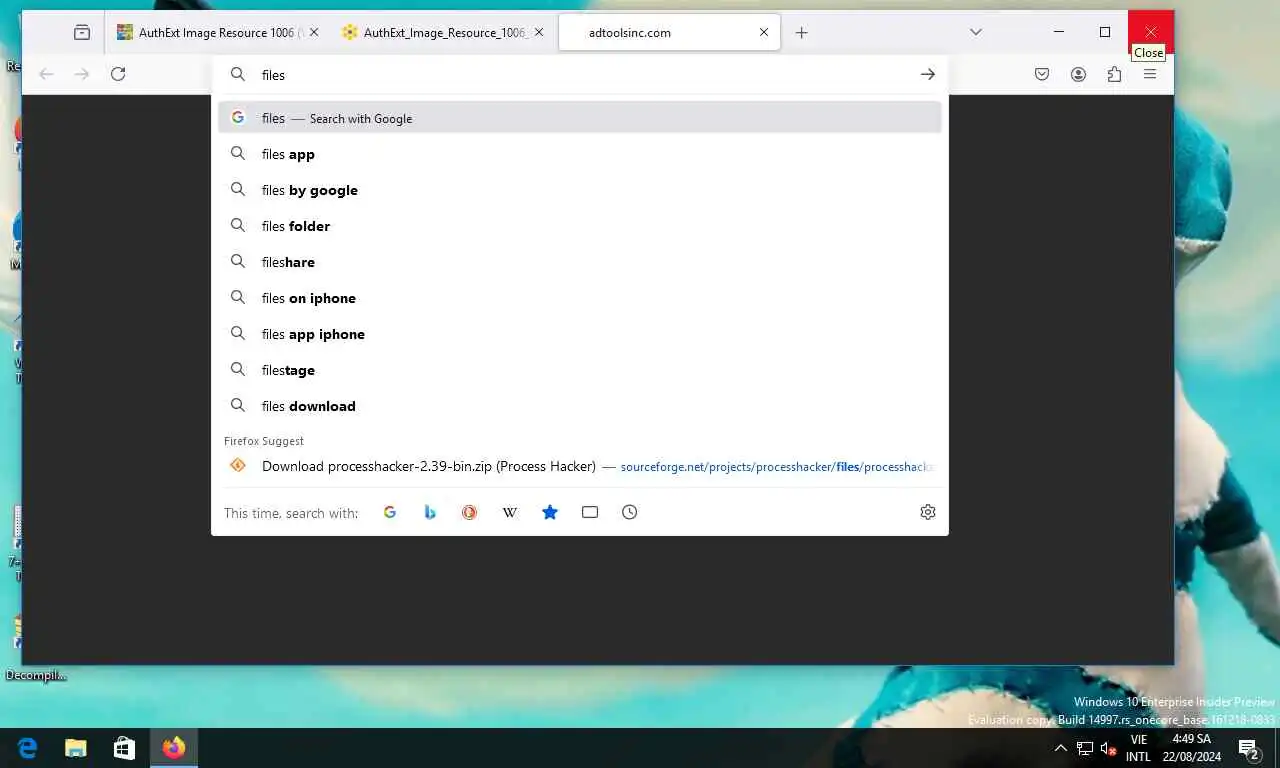Screen dimensions: 1280x768
Task: Close the second AuthExt_Image_Resource tab
Action: pyautogui.click(x=539, y=32)
